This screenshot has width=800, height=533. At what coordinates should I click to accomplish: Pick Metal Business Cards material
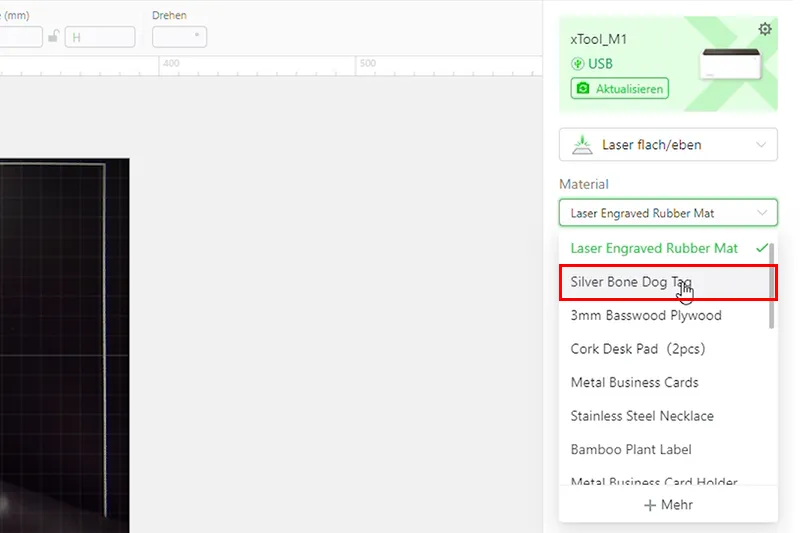[x=668, y=383]
